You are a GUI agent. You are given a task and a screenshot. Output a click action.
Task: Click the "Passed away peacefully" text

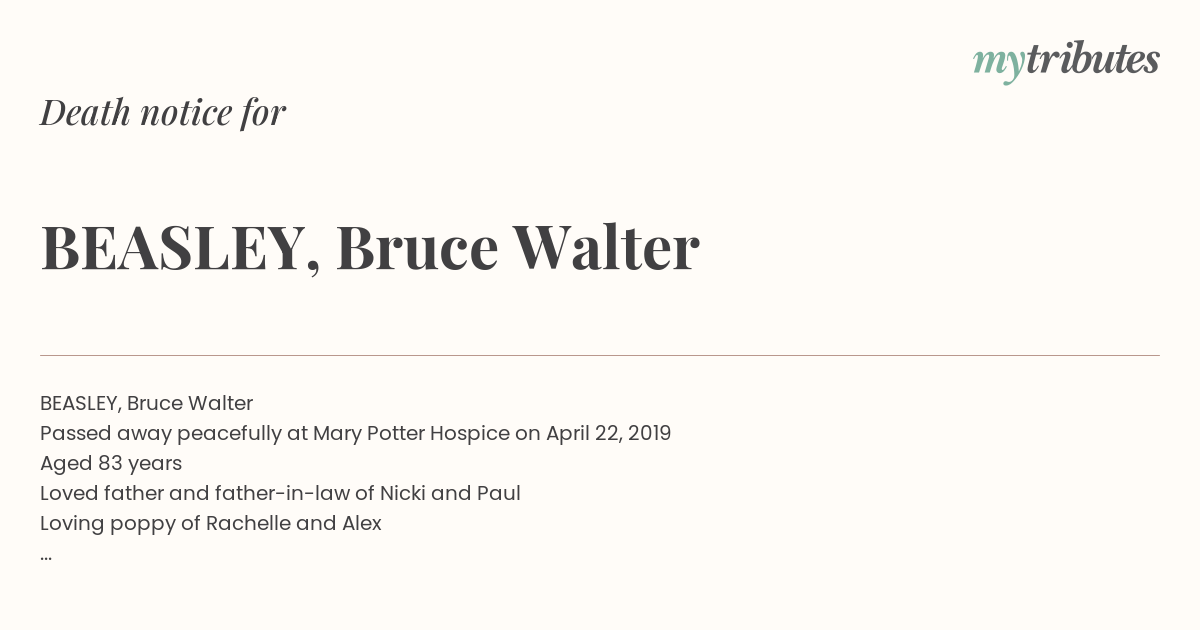coord(161,433)
